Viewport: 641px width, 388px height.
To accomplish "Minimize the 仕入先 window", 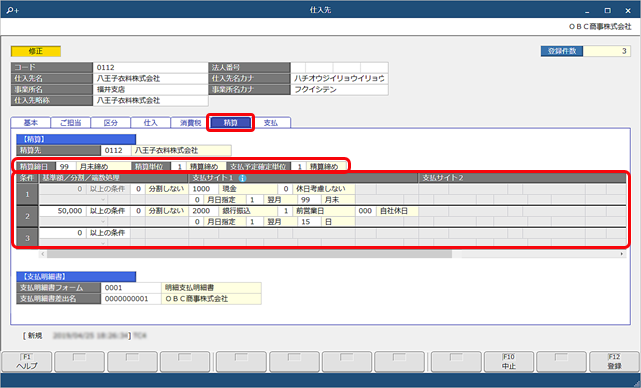I will [587, 11].
